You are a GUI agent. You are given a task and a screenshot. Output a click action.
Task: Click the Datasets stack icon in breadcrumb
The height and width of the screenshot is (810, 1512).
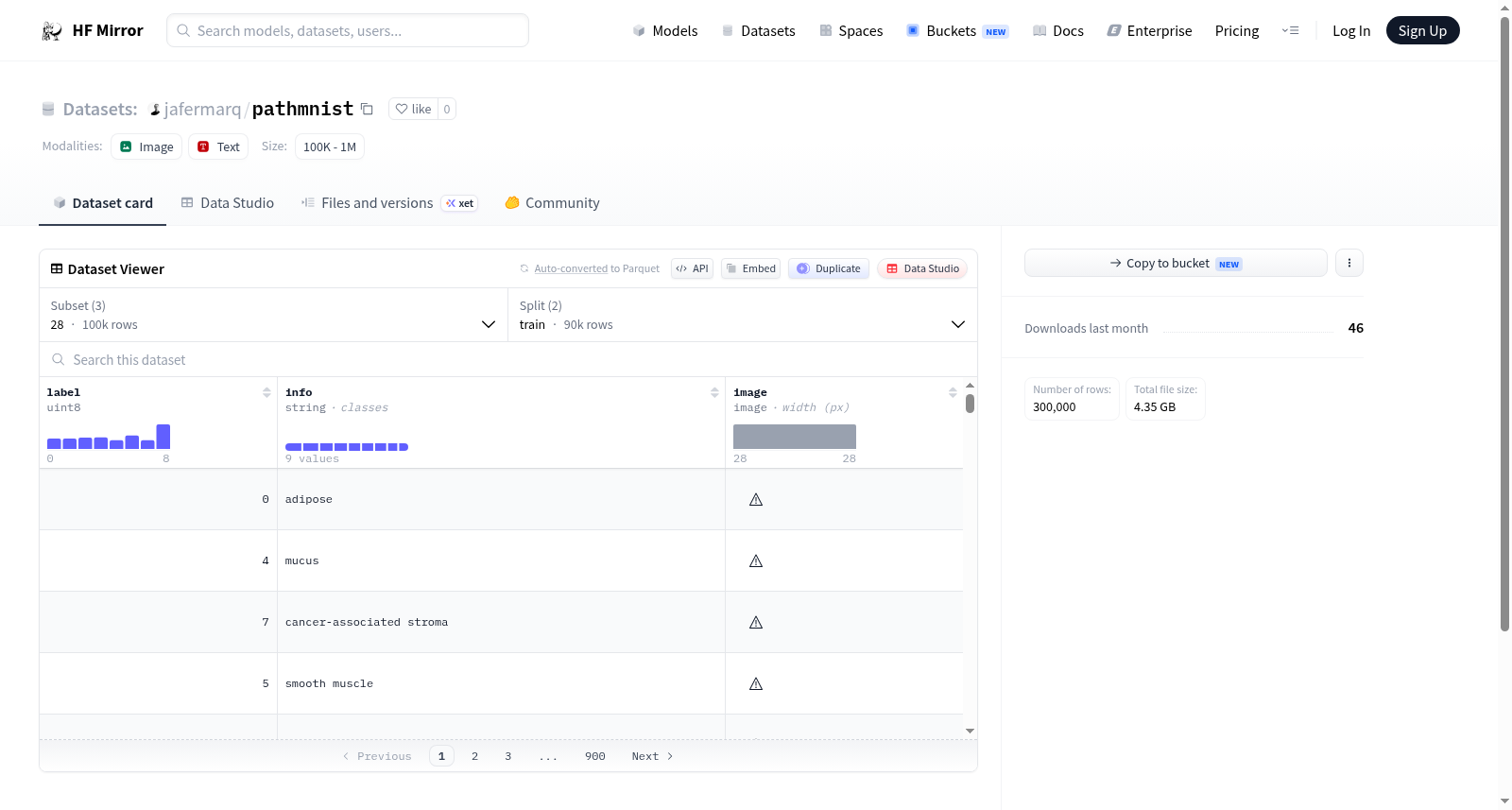click(x=48, y=110)
